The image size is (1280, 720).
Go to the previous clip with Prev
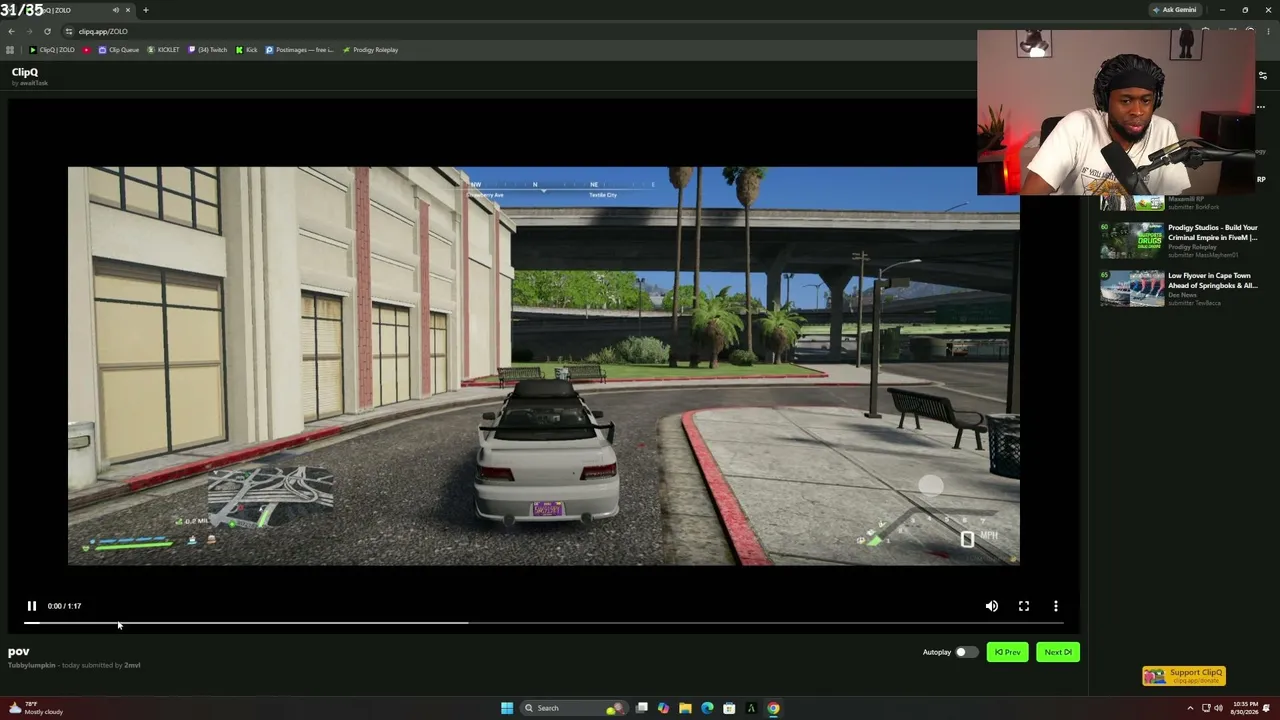pos(1008,652)
